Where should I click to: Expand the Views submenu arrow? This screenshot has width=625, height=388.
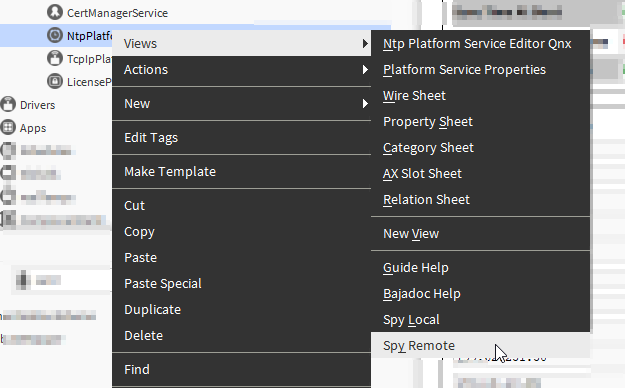[x=365, y=43]
